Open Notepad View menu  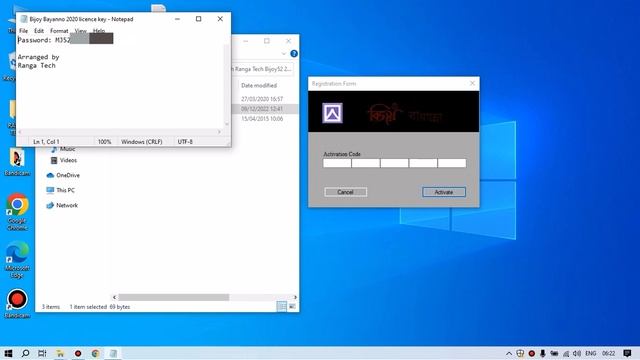click(80, 31)
